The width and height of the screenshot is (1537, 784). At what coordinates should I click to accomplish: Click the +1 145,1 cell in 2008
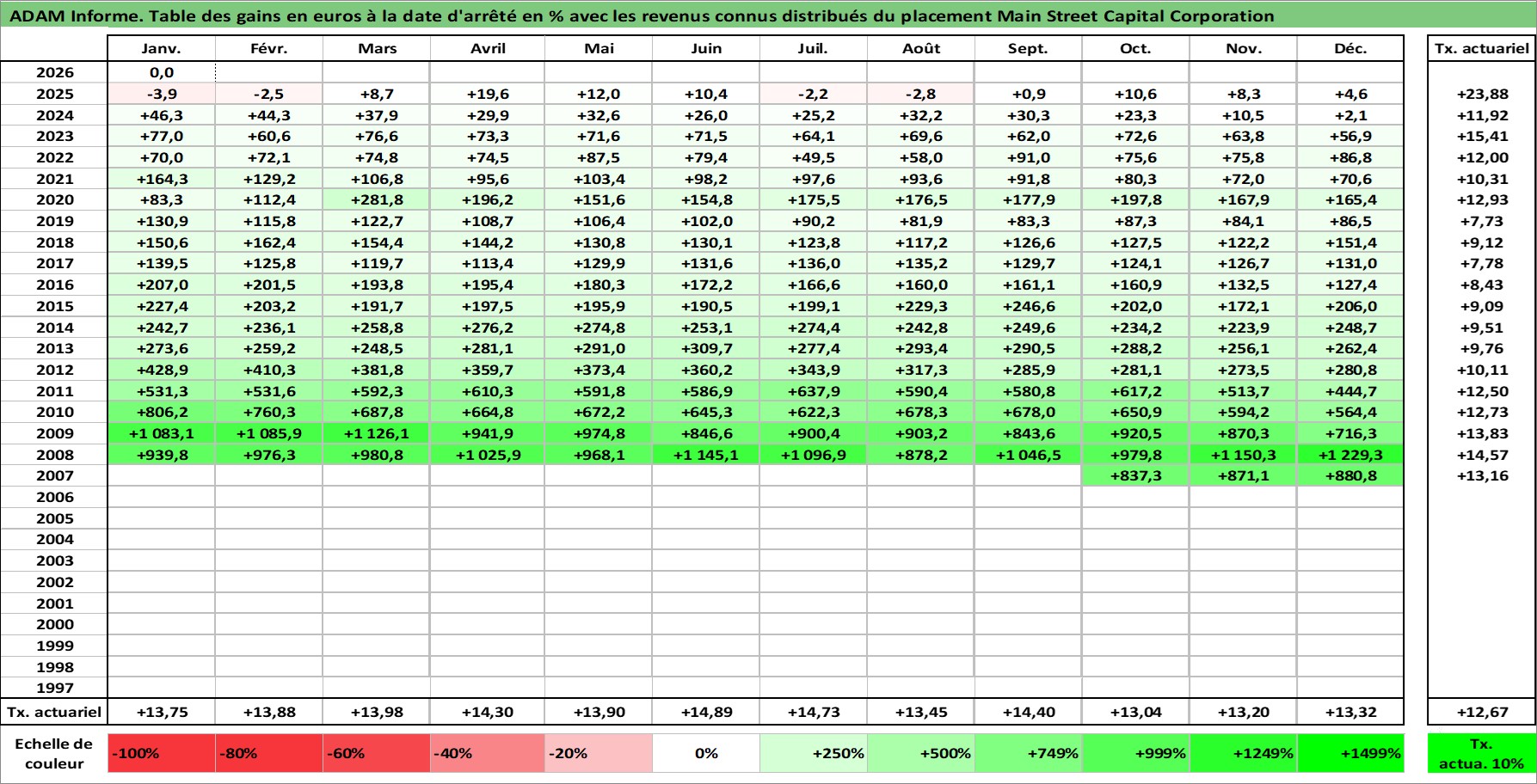tap(706, 455)
